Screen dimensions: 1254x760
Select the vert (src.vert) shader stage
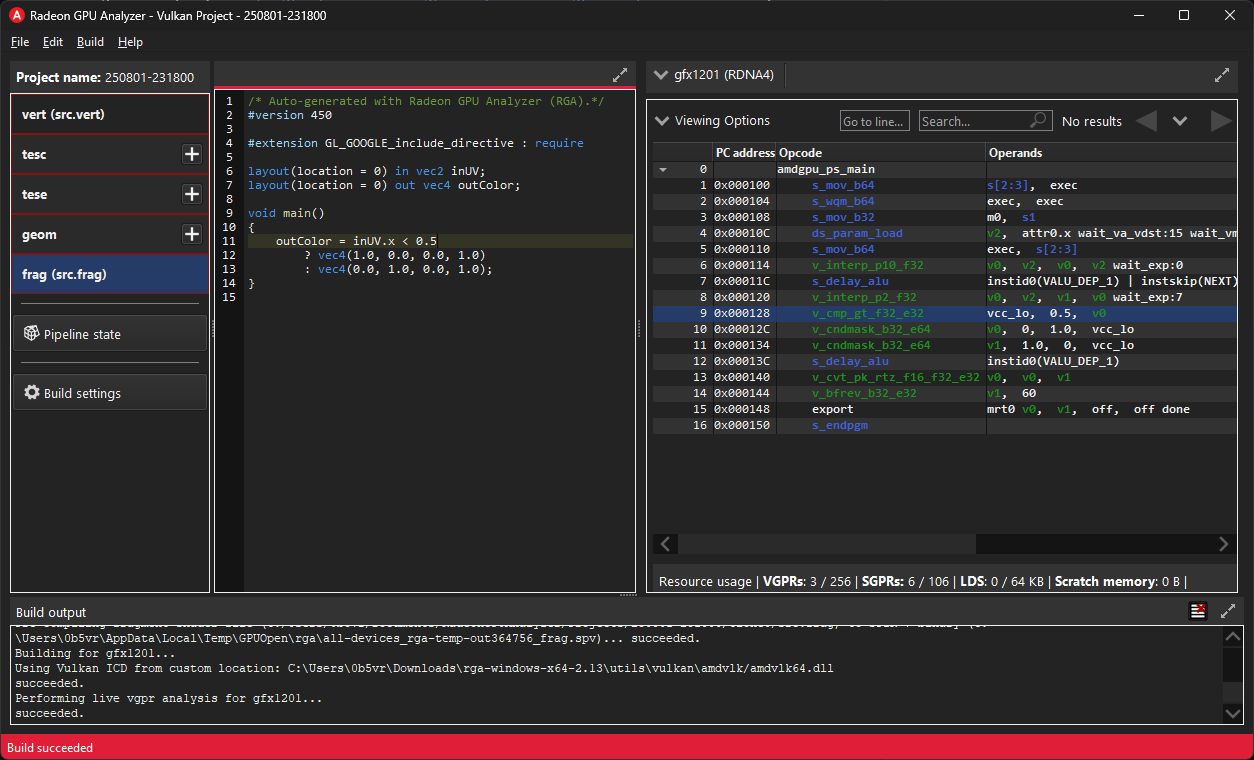[x=110, y=114]
